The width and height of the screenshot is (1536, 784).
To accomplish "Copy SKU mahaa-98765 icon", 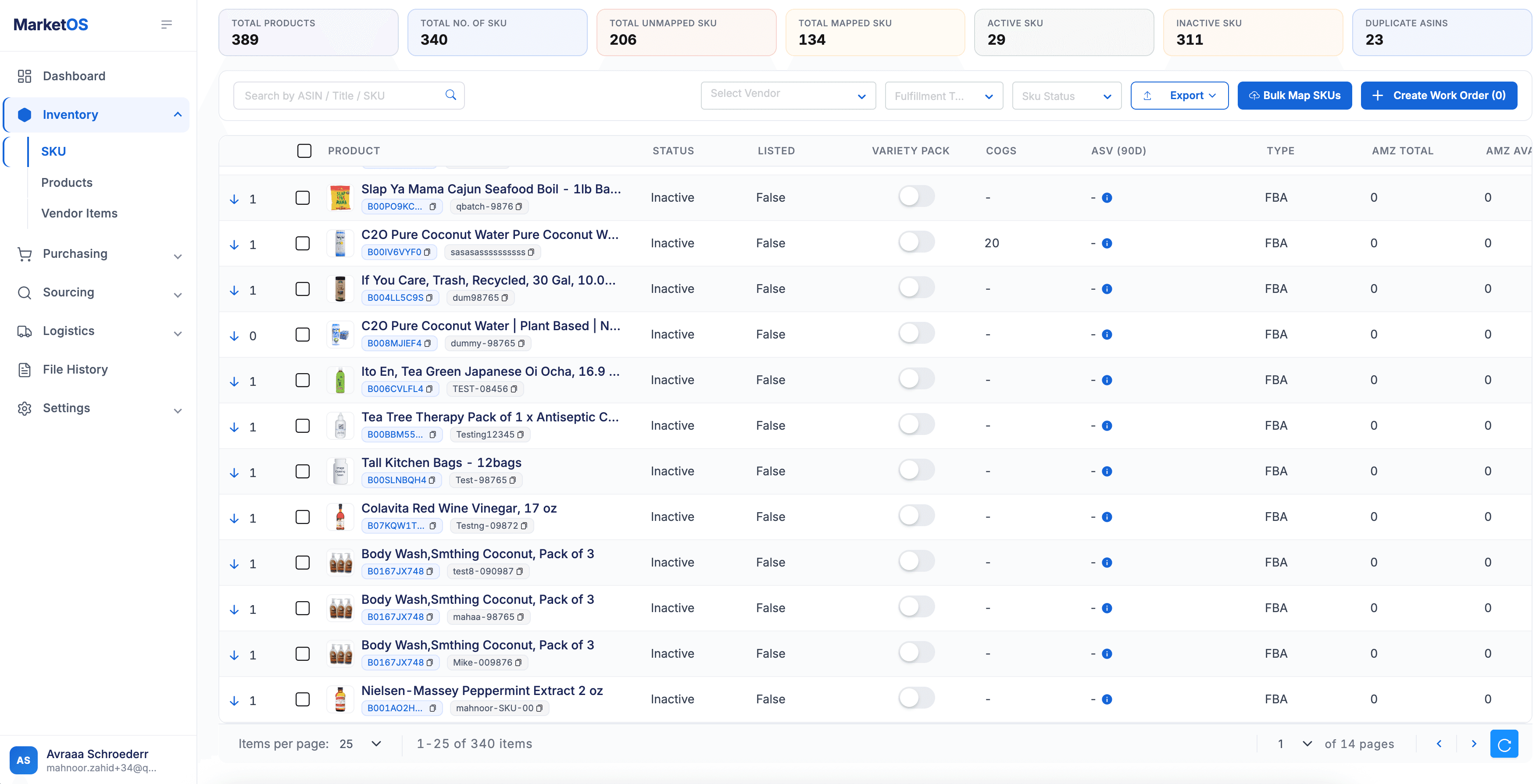I will point(521,617).
